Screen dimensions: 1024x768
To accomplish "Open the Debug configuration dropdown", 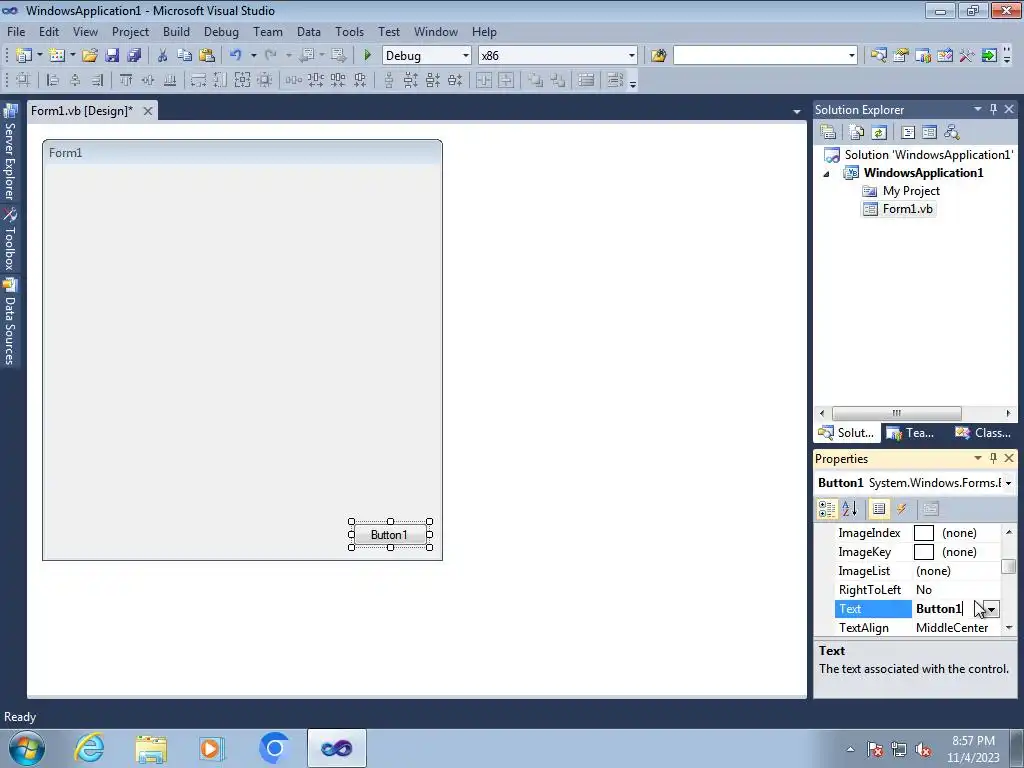I will 466,56.
